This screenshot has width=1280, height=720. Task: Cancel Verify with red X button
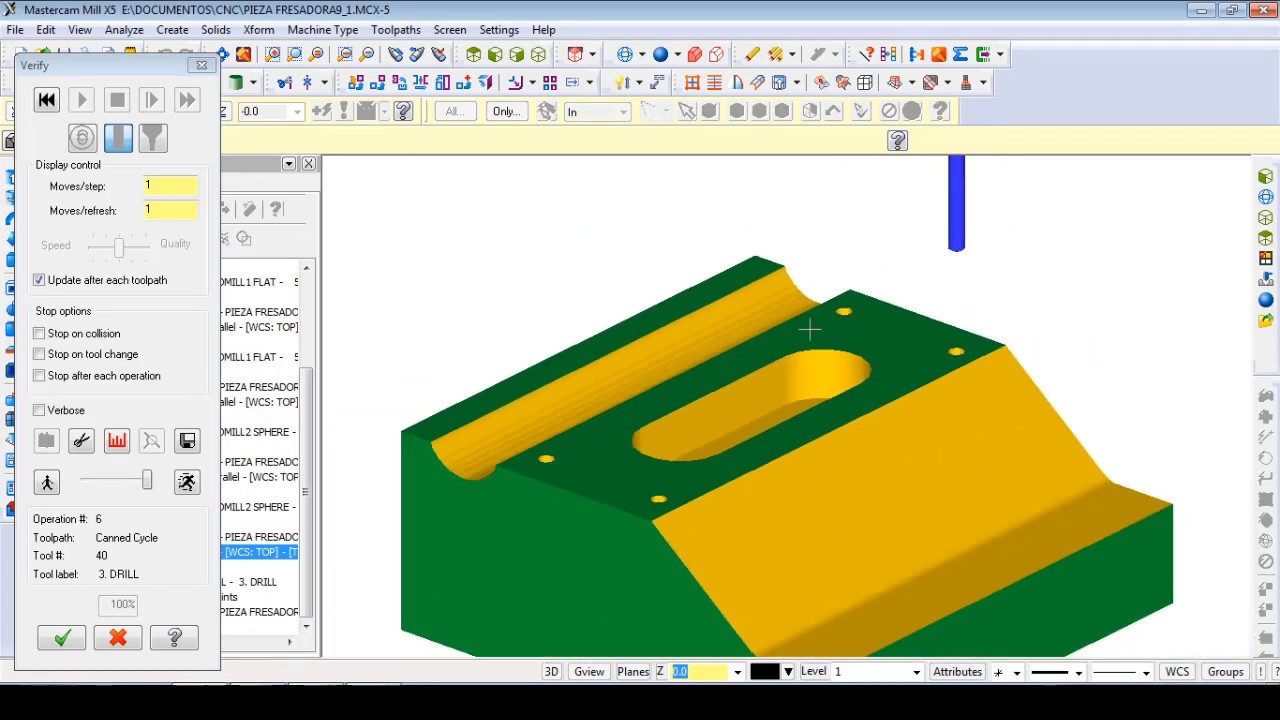(x=118, y=638)
